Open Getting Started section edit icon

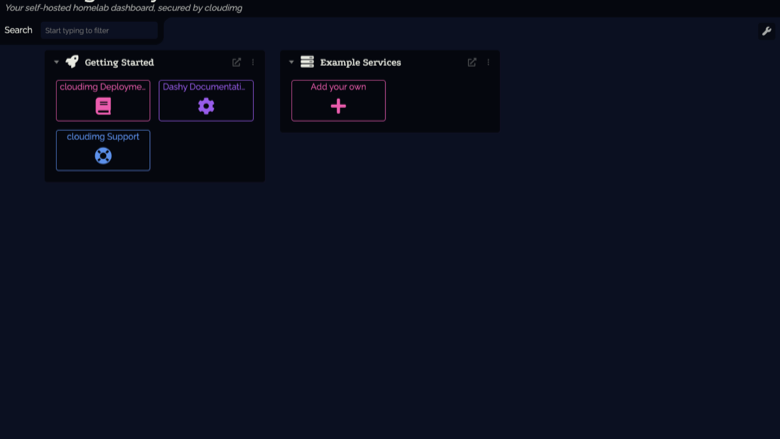(236, 62)
